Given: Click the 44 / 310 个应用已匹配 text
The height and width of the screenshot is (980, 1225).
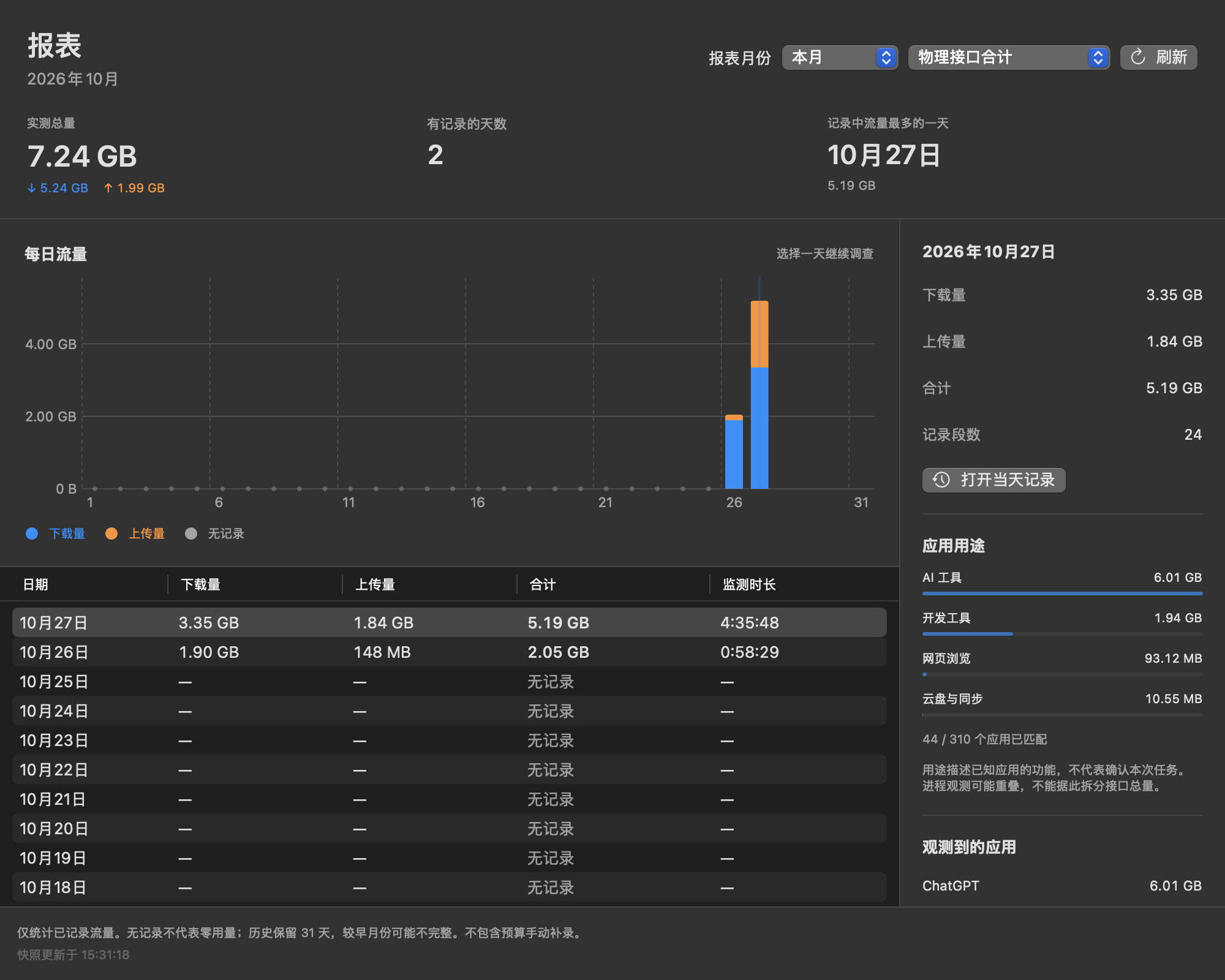Looking at the screenshot, I should pyautogui.click(x=984, y=739).
